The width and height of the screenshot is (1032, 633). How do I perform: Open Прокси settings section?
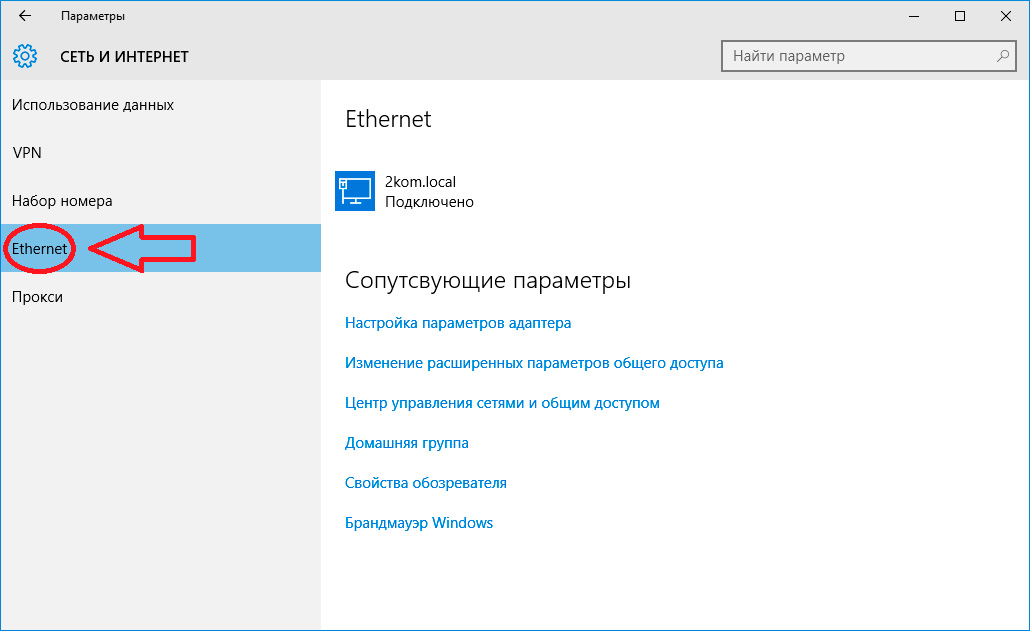pos(161,297)
